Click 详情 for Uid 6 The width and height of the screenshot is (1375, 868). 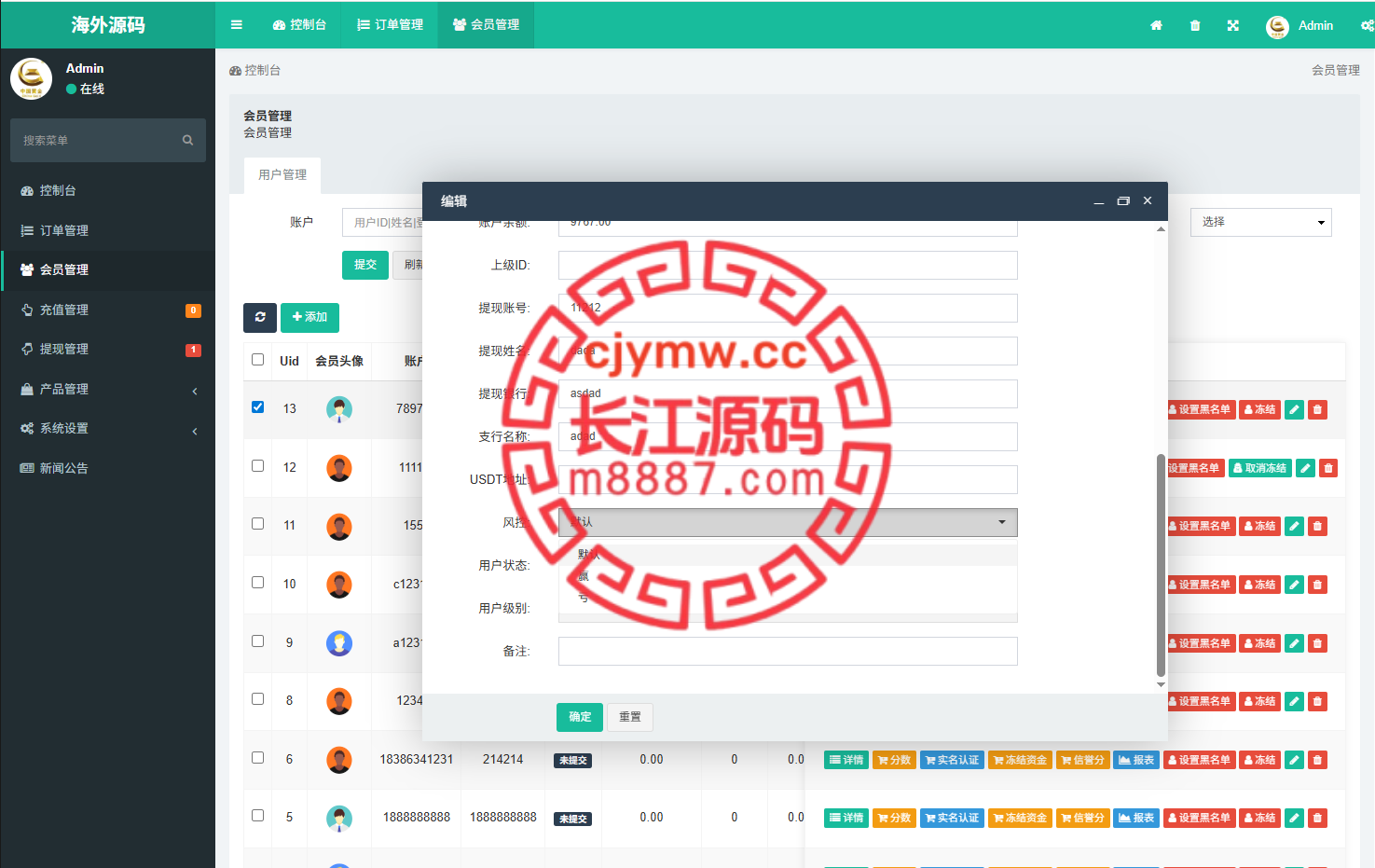tap(846, 760)
